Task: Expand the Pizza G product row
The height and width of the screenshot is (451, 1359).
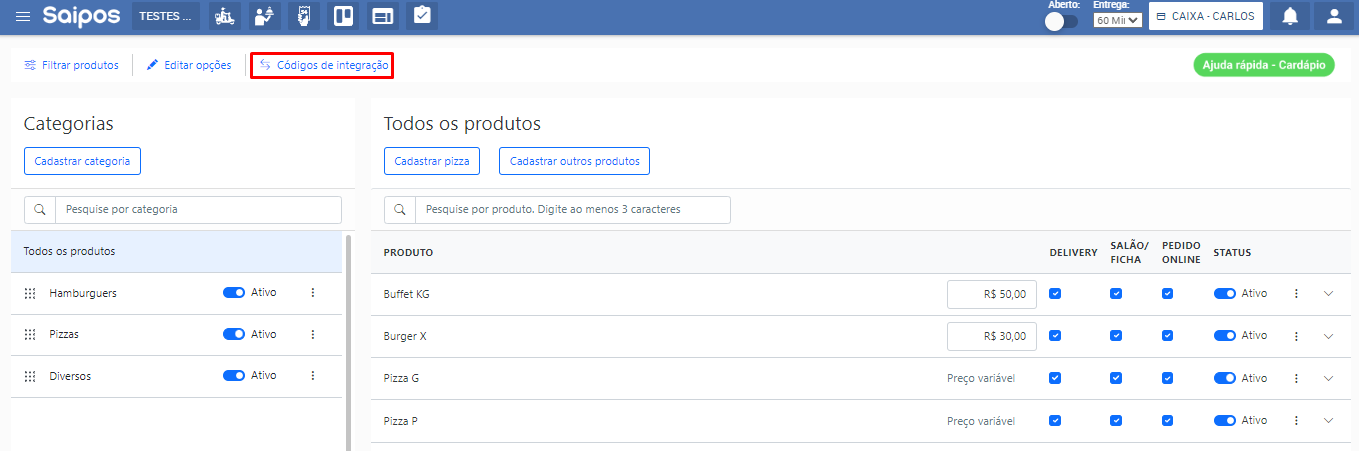Action: coord(1328,378)
